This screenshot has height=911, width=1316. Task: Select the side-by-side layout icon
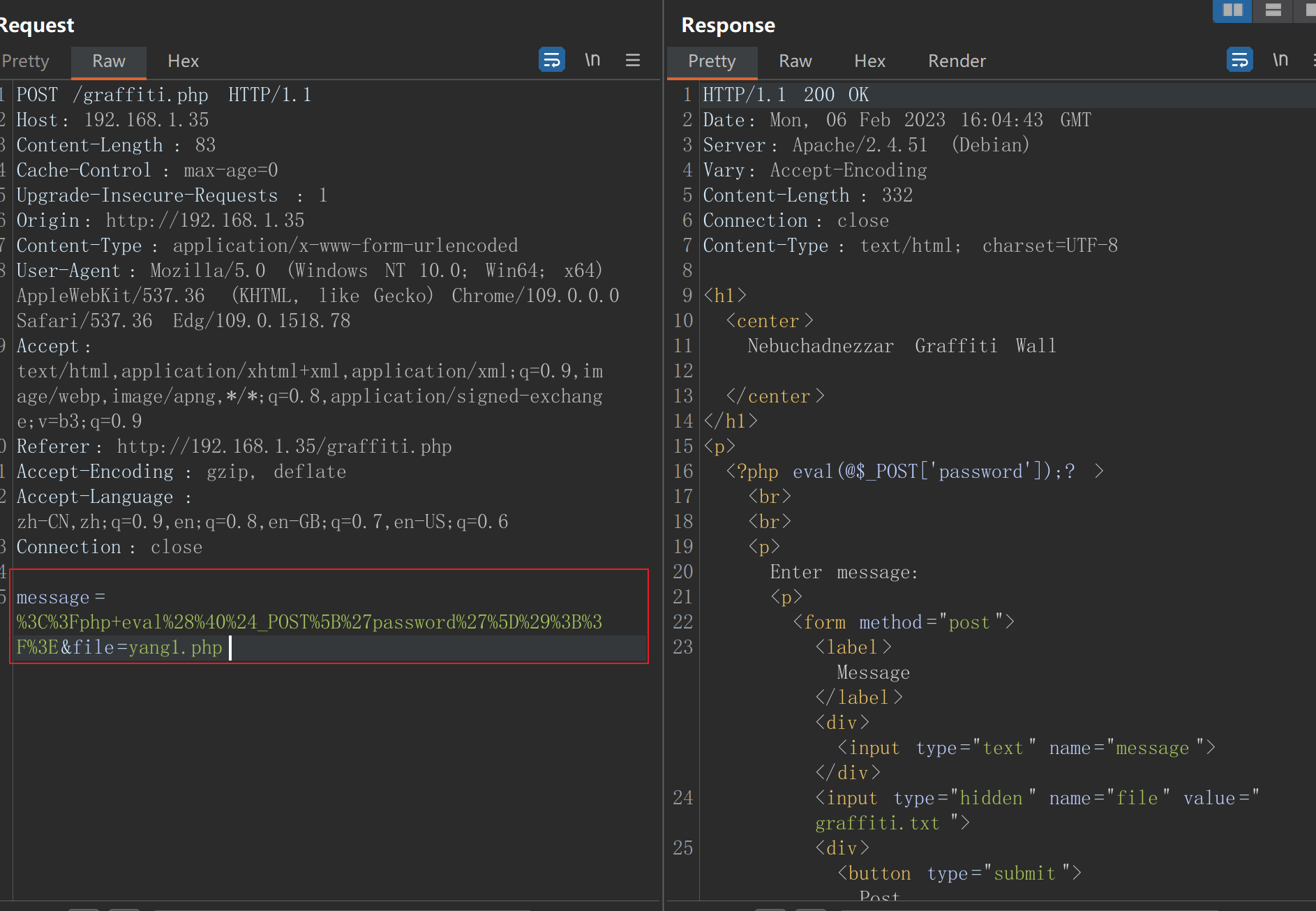[x=1233, y=10]
